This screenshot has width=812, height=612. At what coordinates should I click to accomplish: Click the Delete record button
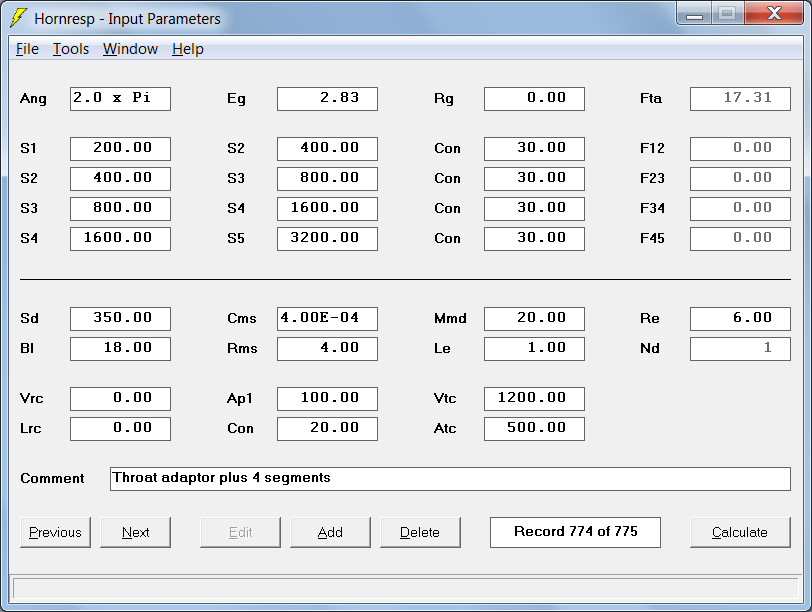420,532
